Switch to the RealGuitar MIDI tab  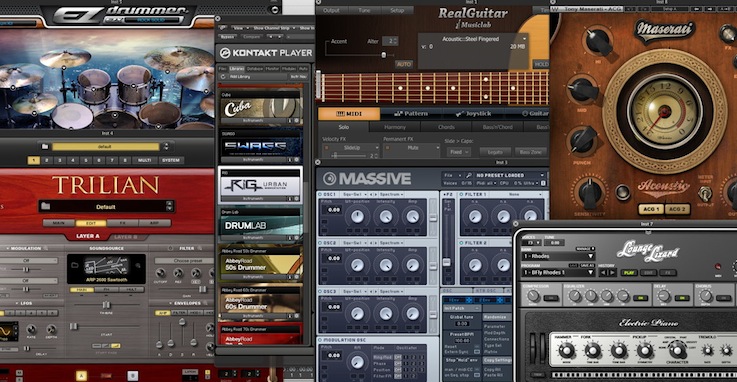point(349,114)
